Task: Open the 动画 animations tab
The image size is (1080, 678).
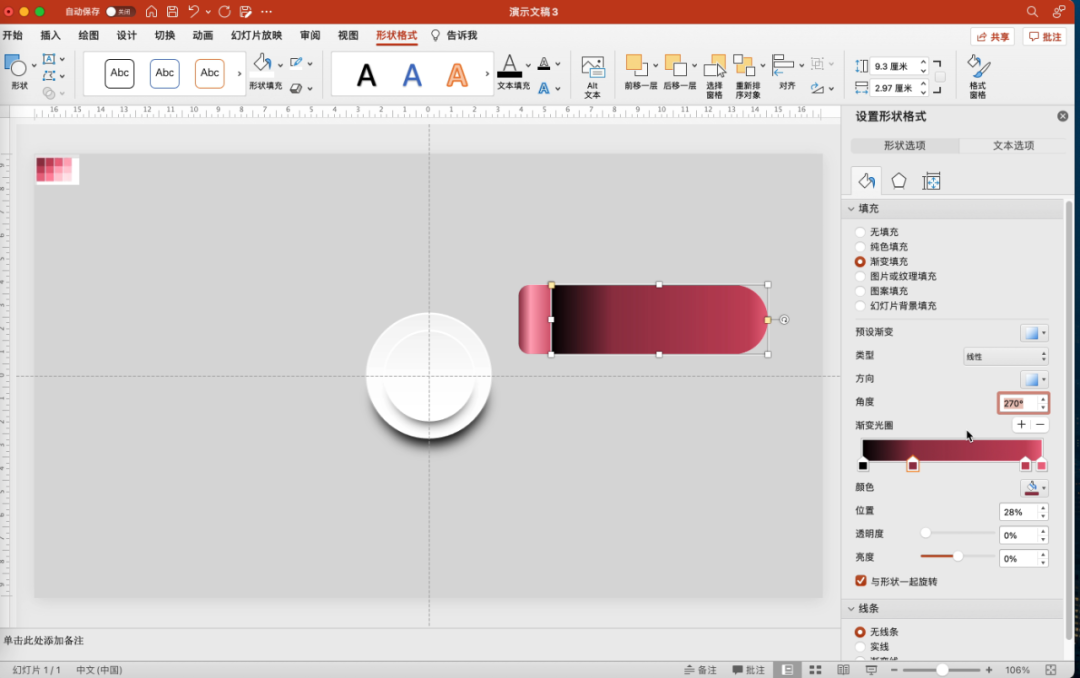Action: click(x=202, y=35)
